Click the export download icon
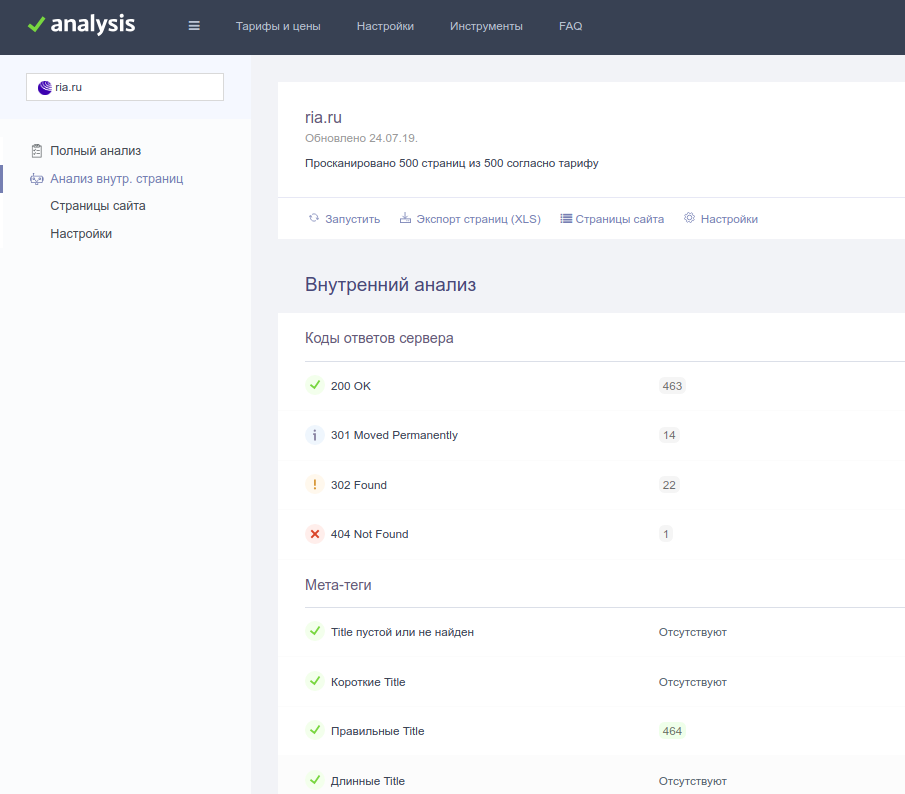The height and width of the screenshot is (794, 905). point(405,218)
